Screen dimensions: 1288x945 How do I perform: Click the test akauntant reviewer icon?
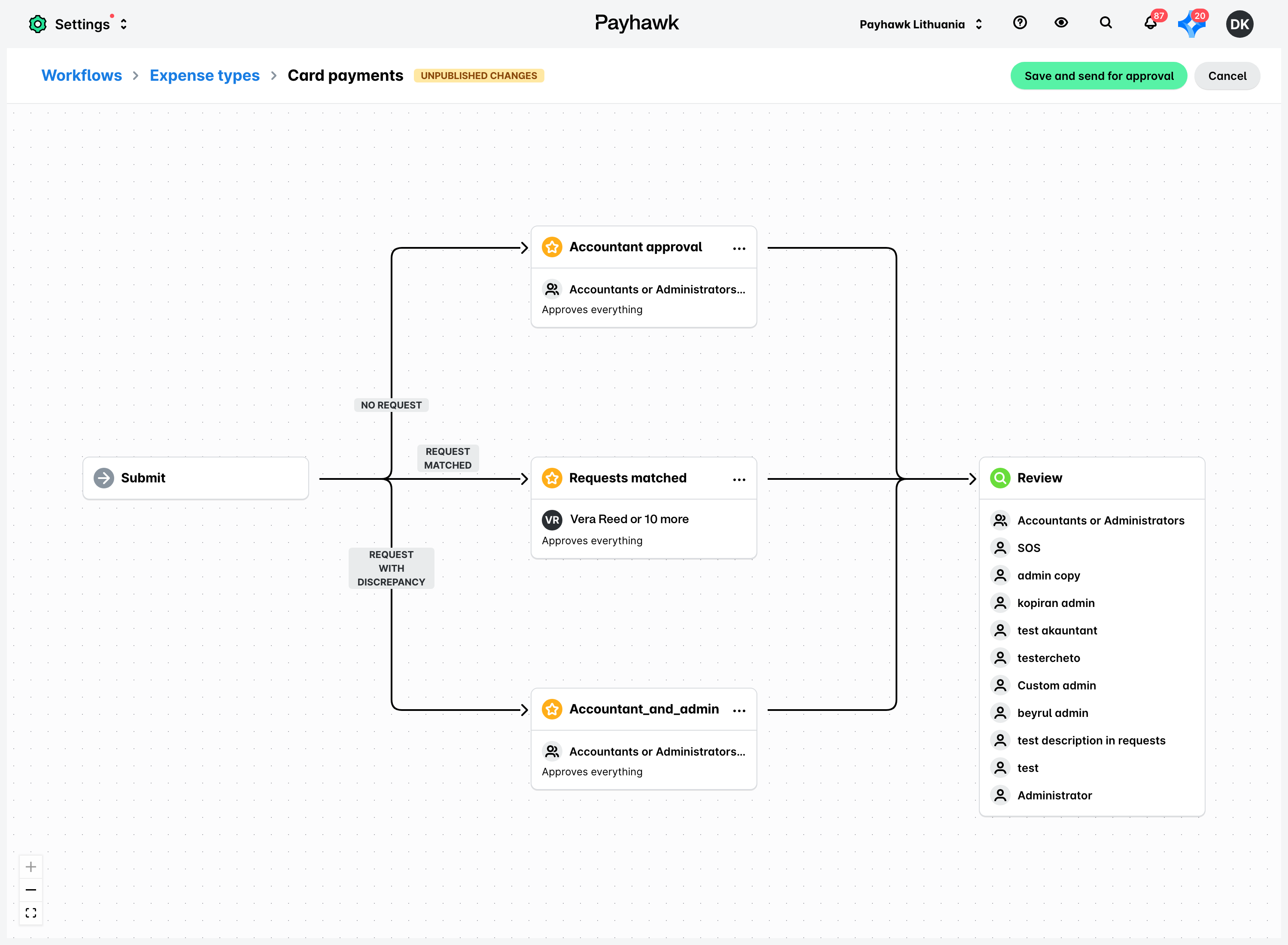[x=1000, y=631]
